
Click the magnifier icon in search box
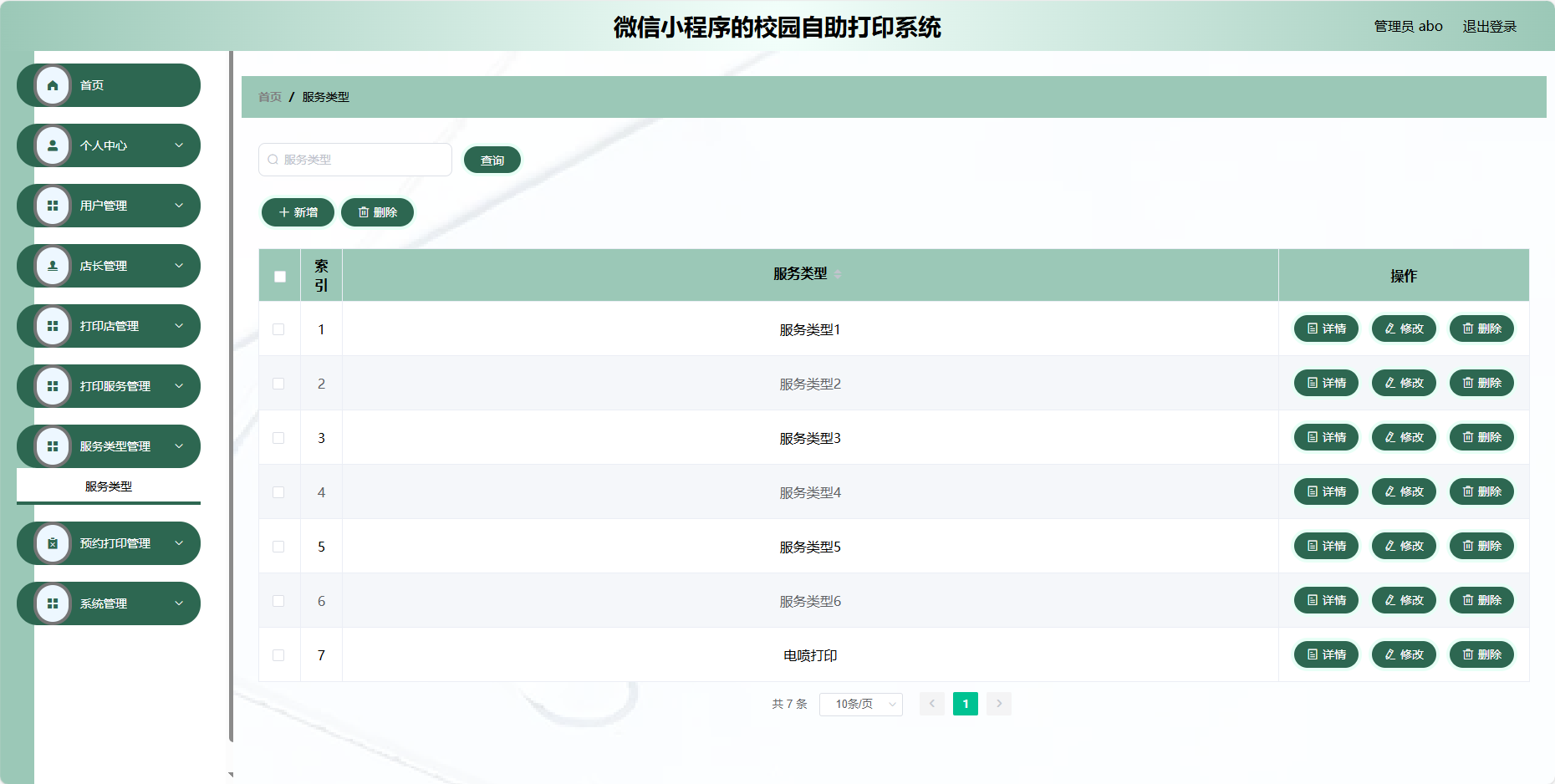(273, 160)
